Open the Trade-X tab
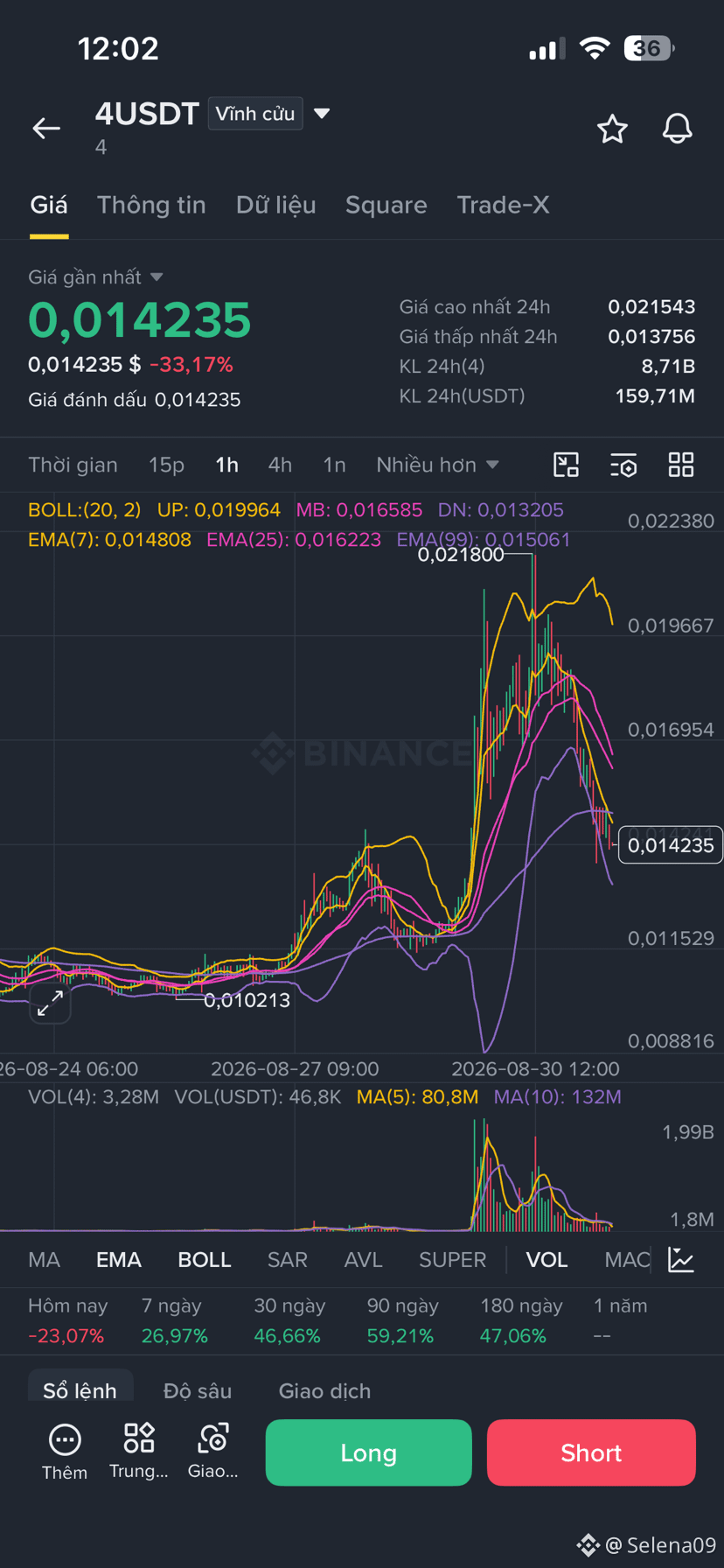 point(503,205)
